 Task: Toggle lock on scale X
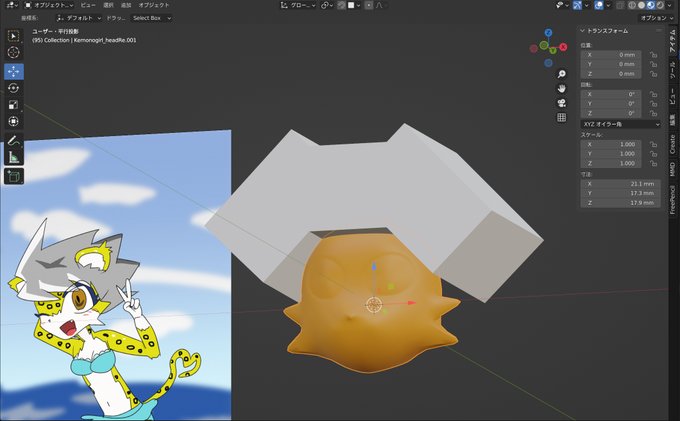(x=653, y=144)
